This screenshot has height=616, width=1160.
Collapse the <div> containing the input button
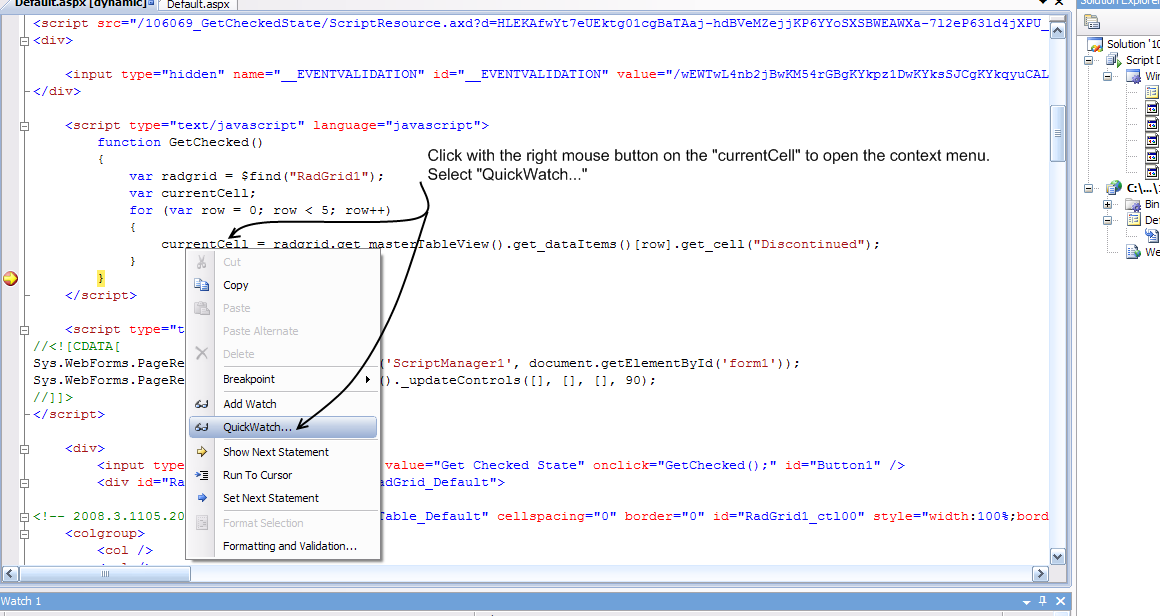(x=24, y=449)
